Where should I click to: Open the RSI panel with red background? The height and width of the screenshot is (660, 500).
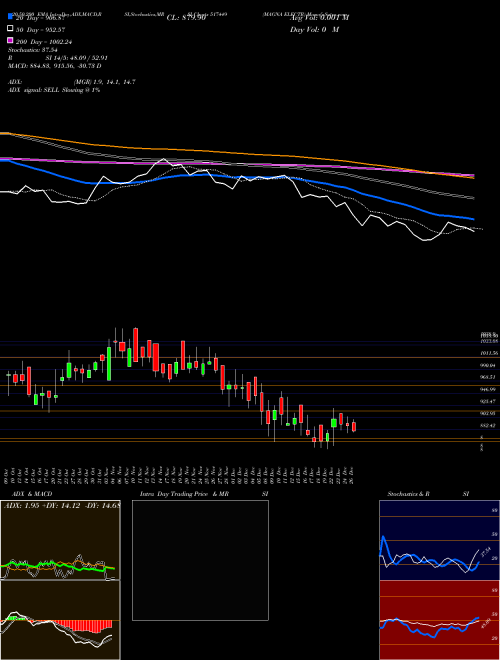pyautogui.click(x=439, y=620)
